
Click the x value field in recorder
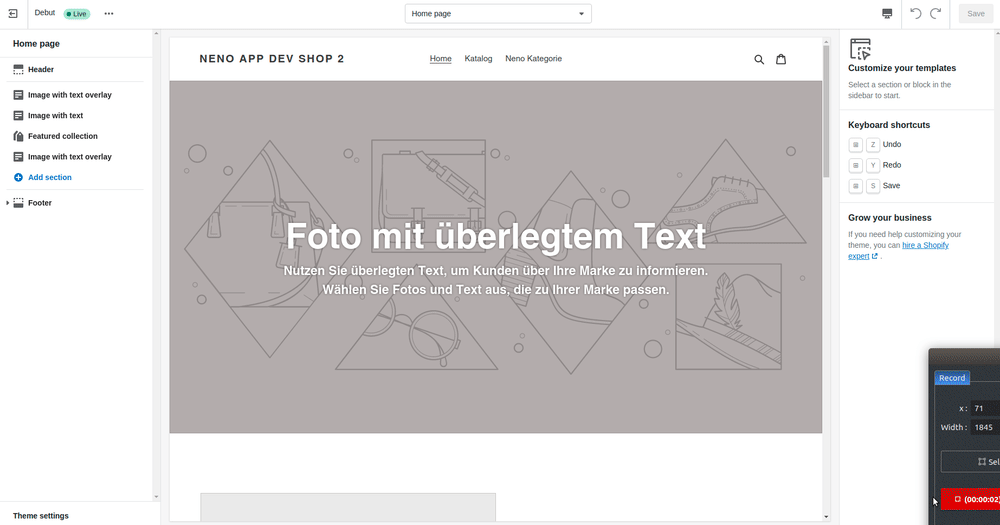[x=985, y=408]
